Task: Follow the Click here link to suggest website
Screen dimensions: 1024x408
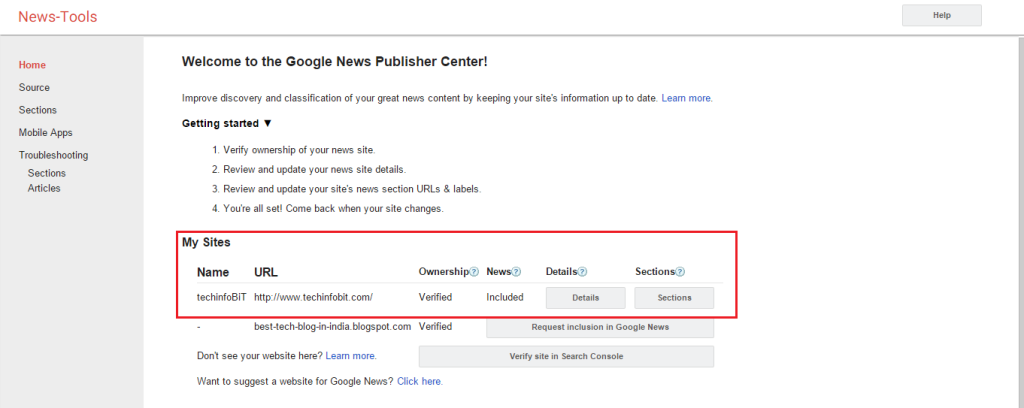Action: pos(419,381)
